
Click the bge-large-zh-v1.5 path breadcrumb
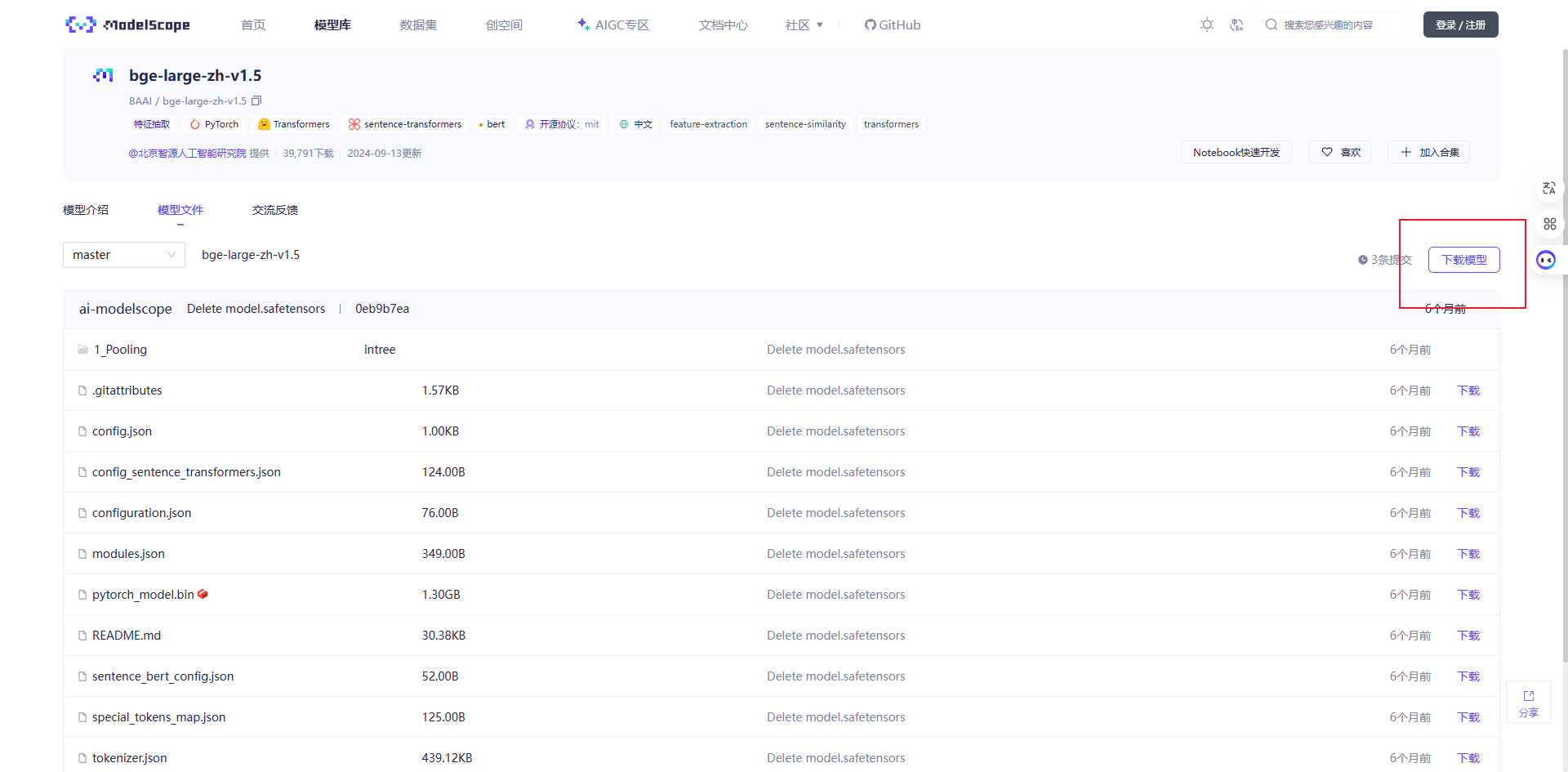coord(251,255)
